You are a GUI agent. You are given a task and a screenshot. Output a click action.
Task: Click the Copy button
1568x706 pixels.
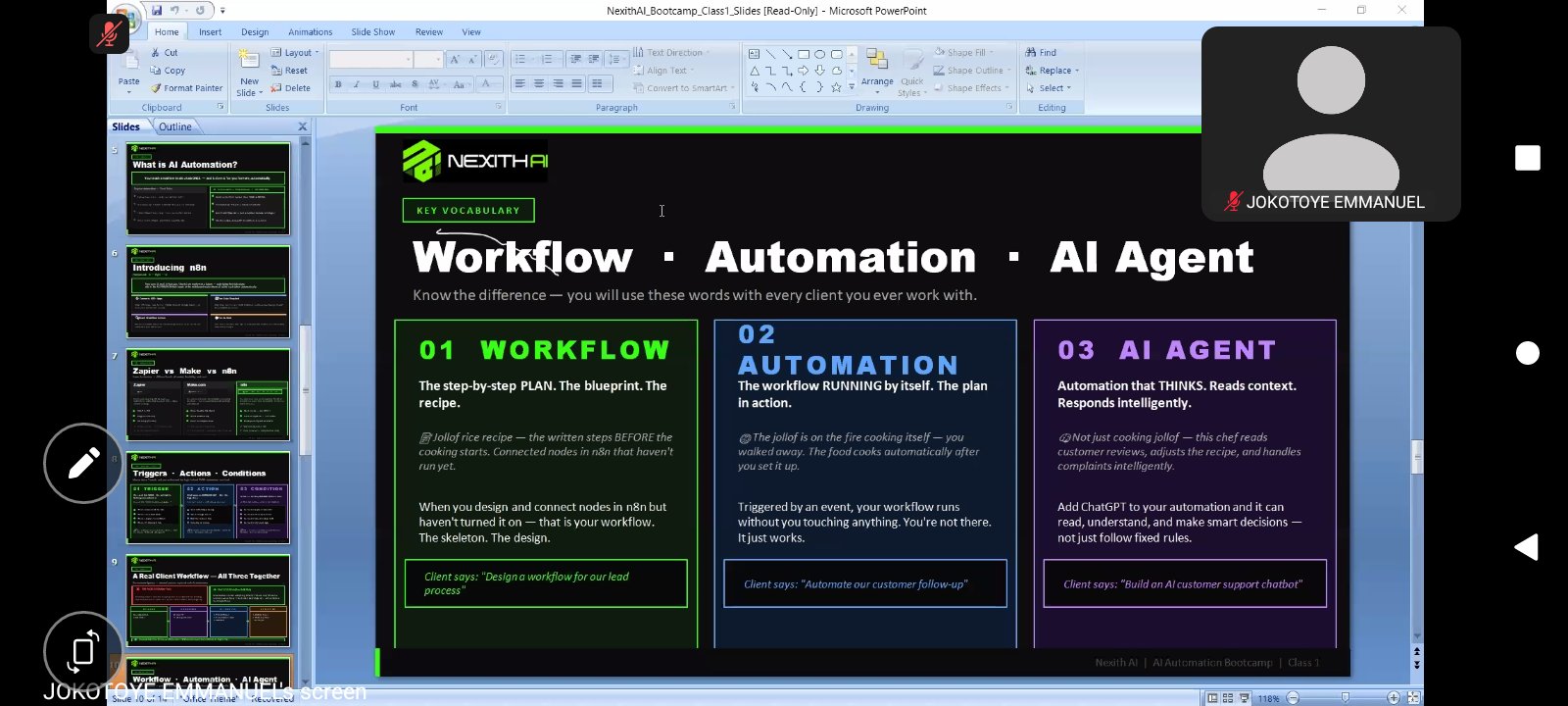pos(168,71)
